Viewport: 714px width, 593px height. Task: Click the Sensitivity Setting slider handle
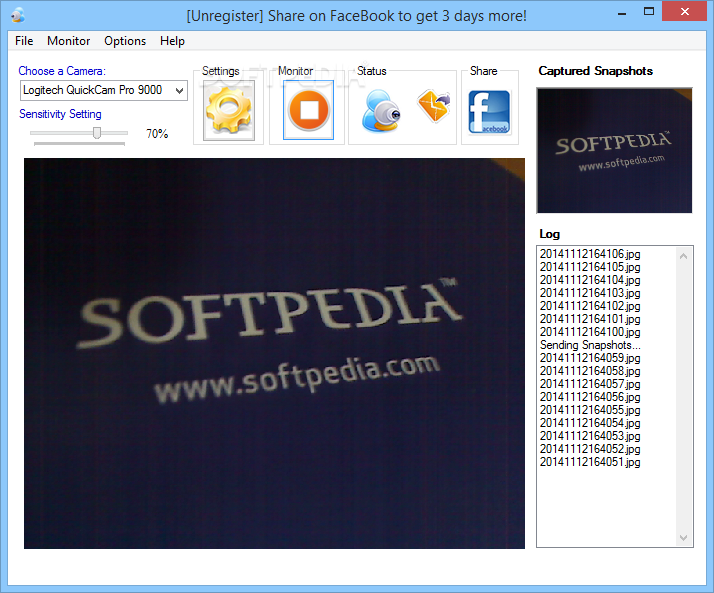tap(97, 133)
